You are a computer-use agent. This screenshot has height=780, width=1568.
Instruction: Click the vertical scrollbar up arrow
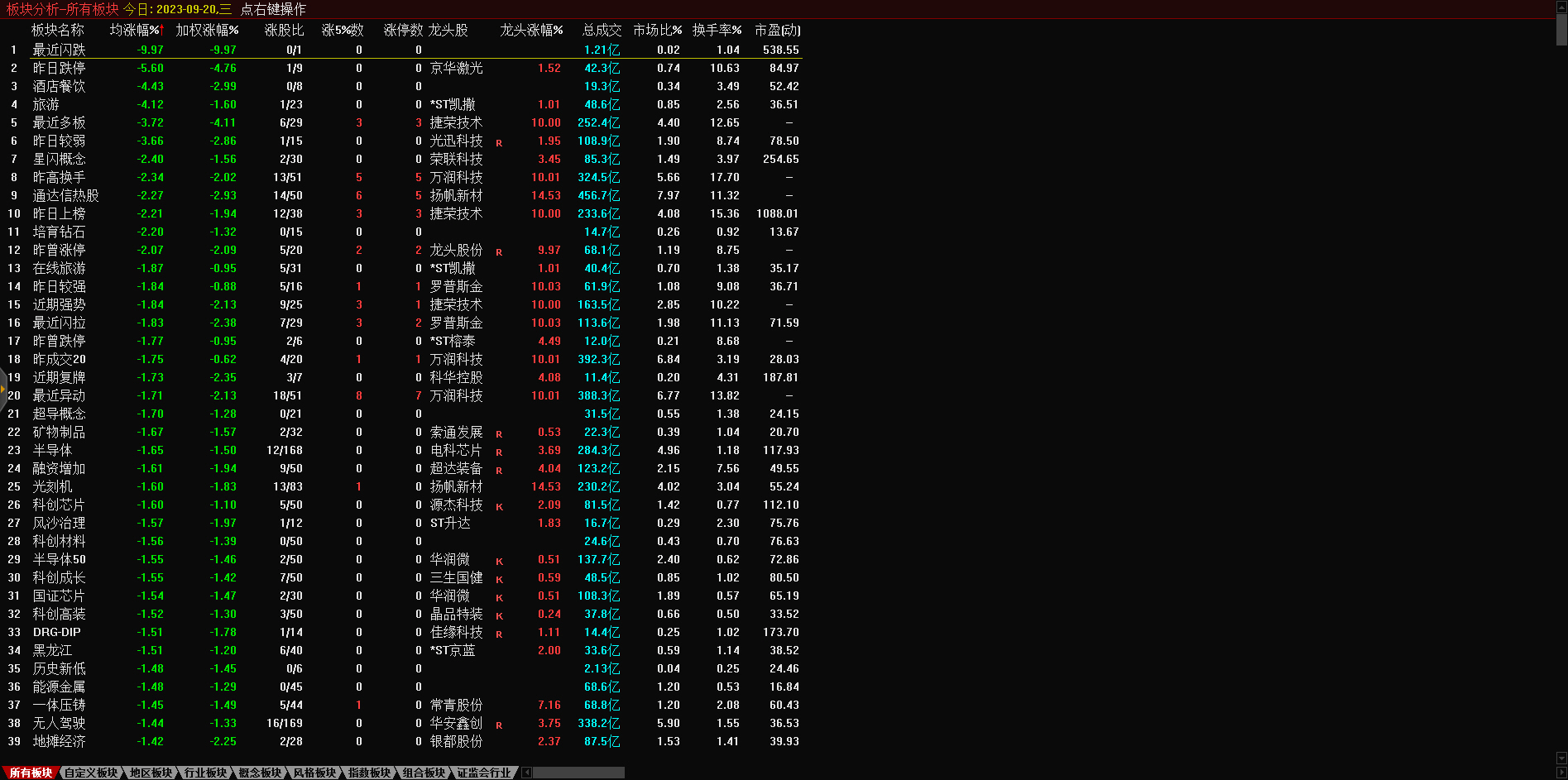[x=1561, y=5]
